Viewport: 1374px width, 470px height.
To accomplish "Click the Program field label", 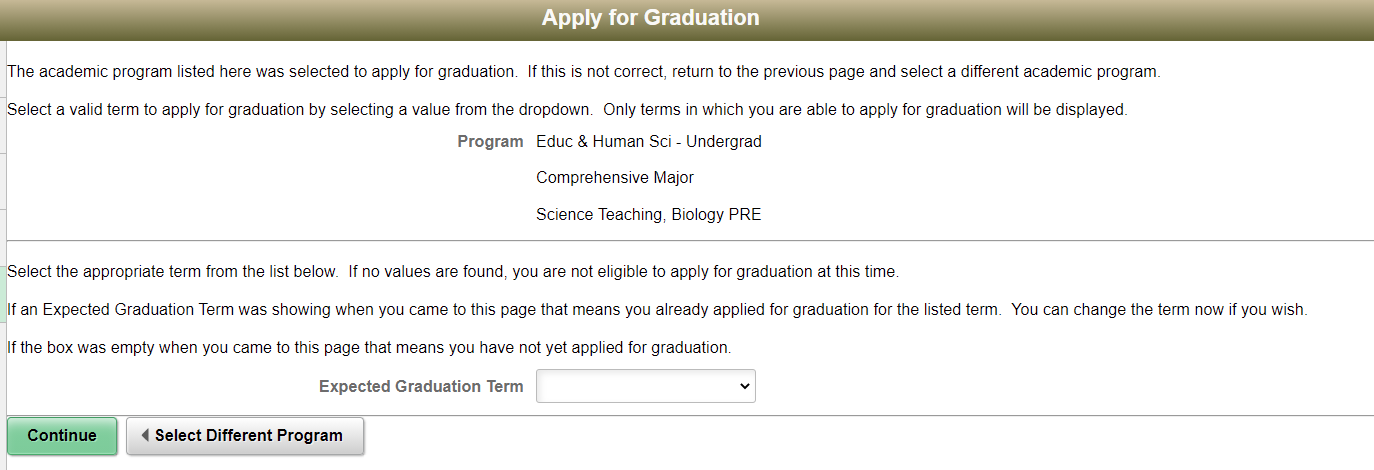I will coord(490,142).
